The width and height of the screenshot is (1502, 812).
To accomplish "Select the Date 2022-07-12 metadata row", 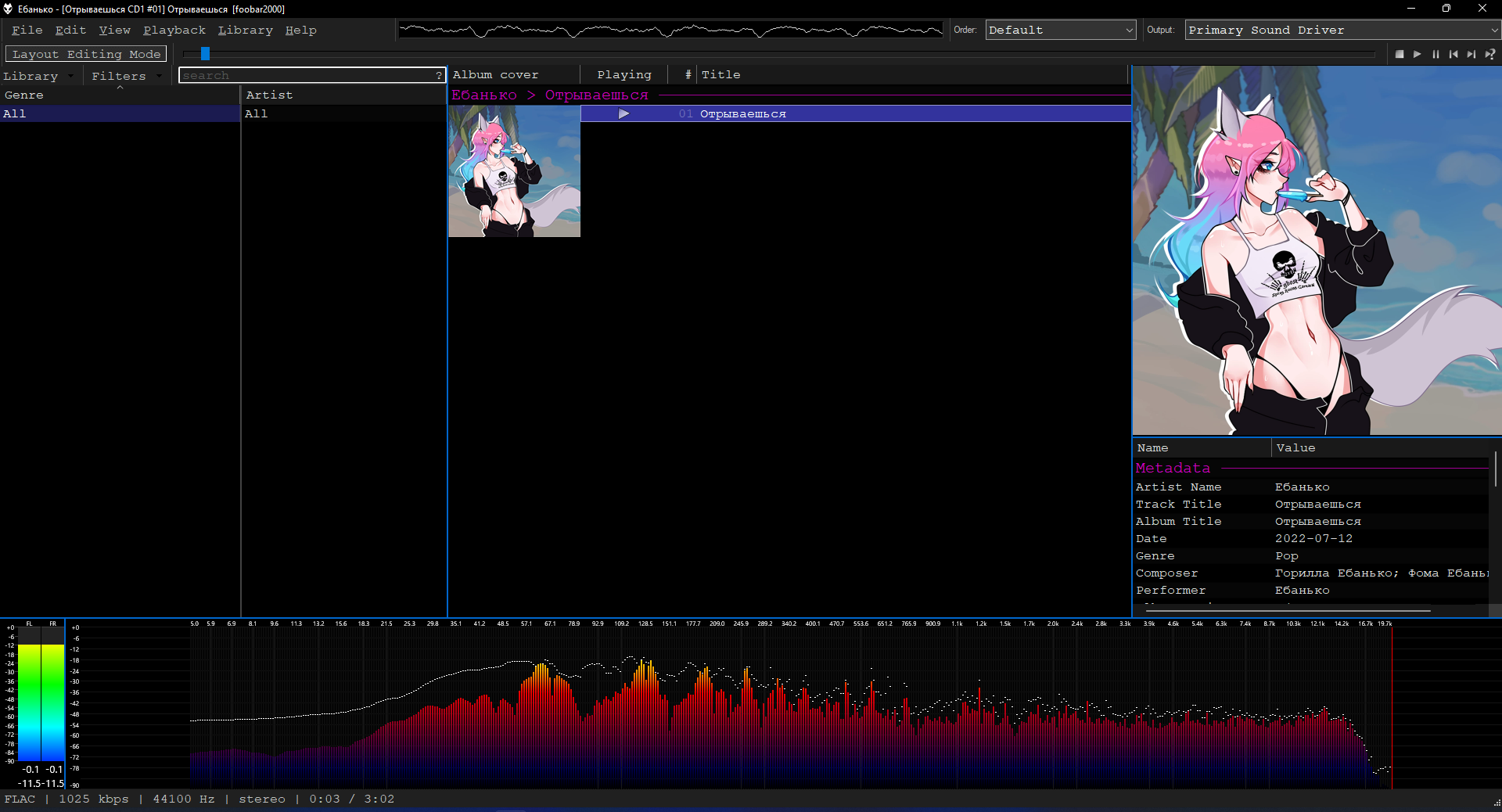I will [1311, 539].
